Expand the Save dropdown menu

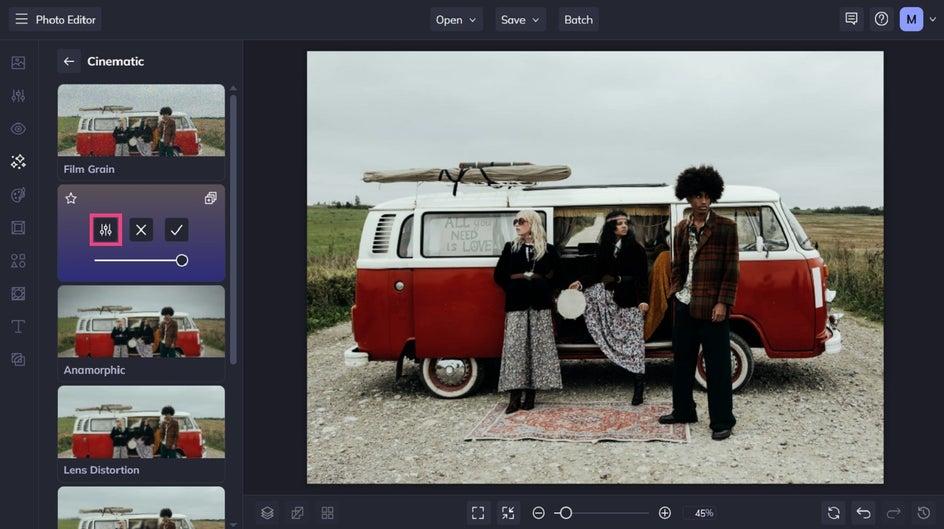click(x=520, y=20)
